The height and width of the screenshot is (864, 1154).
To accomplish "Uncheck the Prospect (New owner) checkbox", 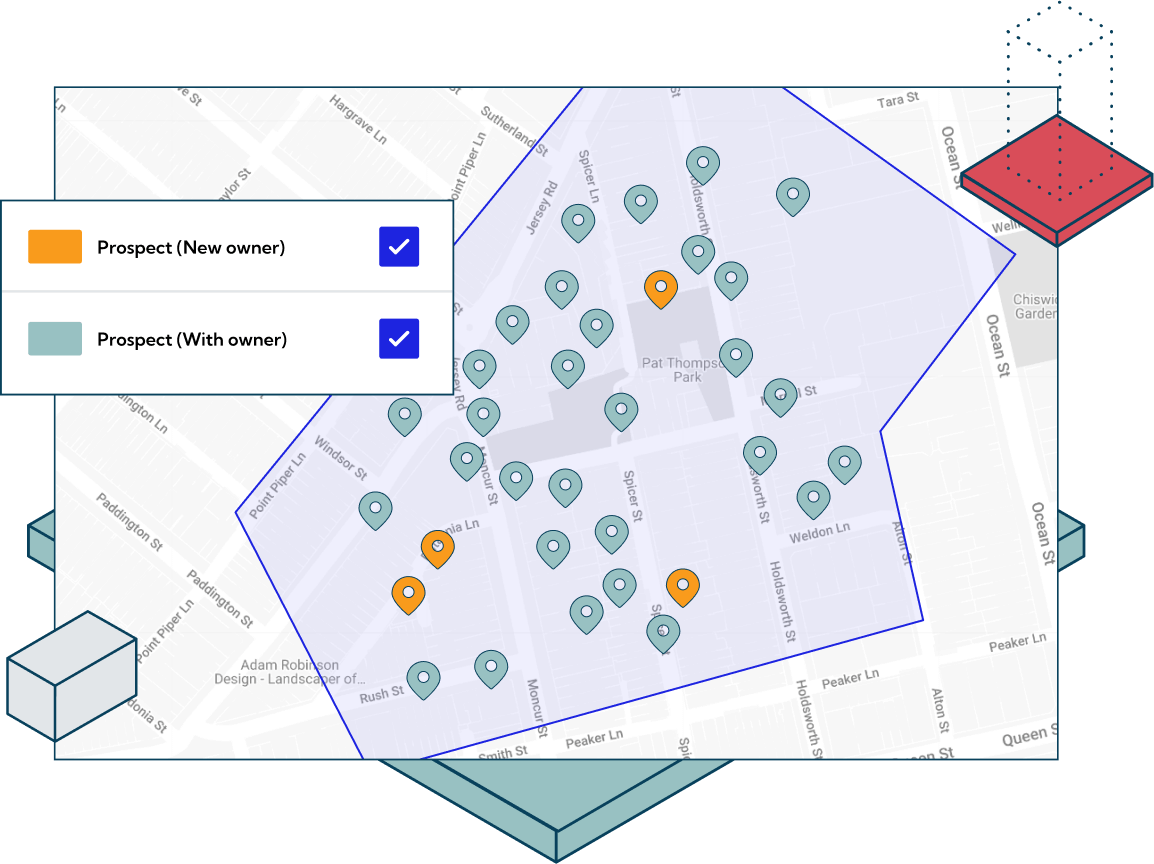I will pyautogui.click(x=399, y=247).
